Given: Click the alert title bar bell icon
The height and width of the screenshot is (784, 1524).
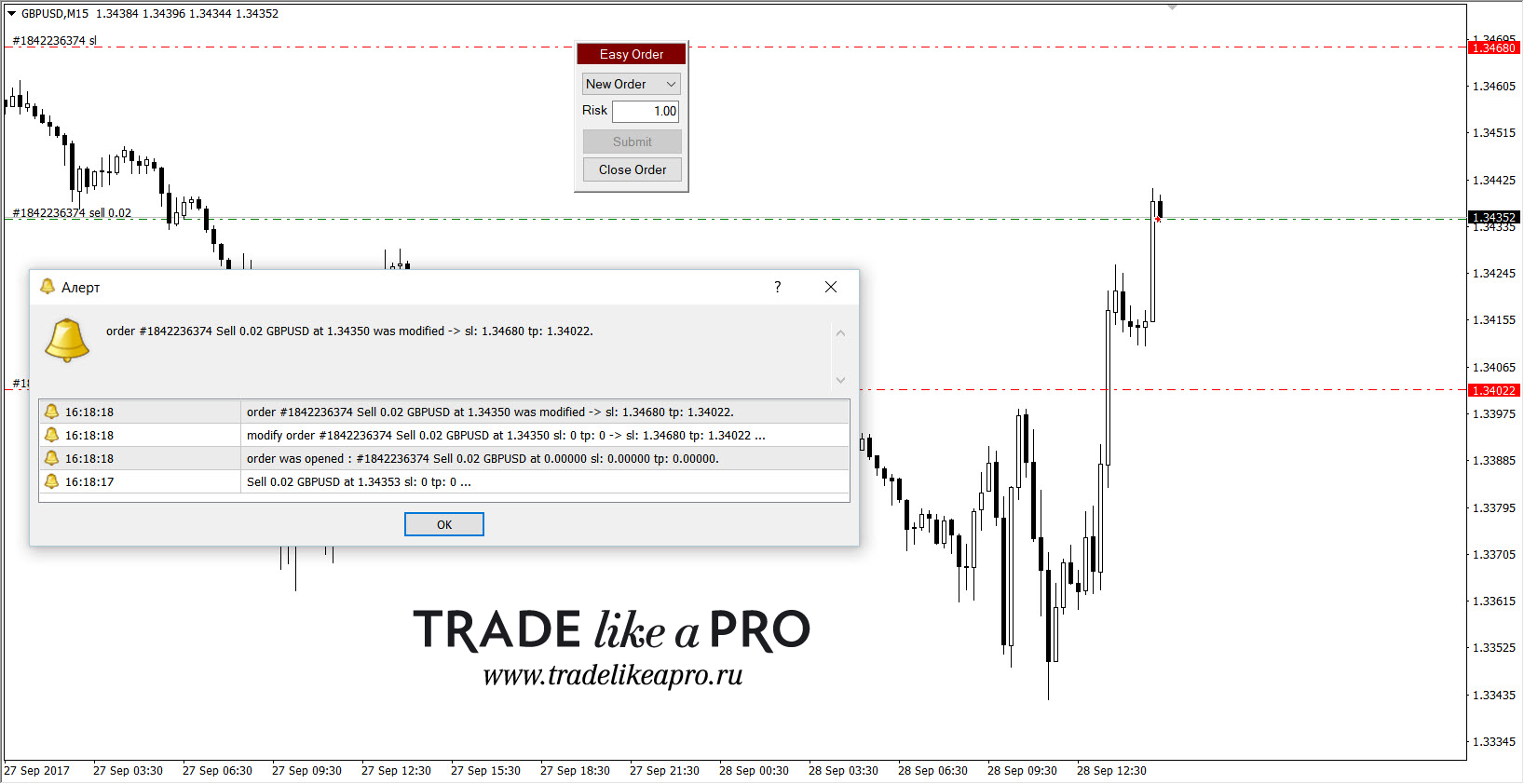Looking at the screenshot, I should (x=48, y=287).
